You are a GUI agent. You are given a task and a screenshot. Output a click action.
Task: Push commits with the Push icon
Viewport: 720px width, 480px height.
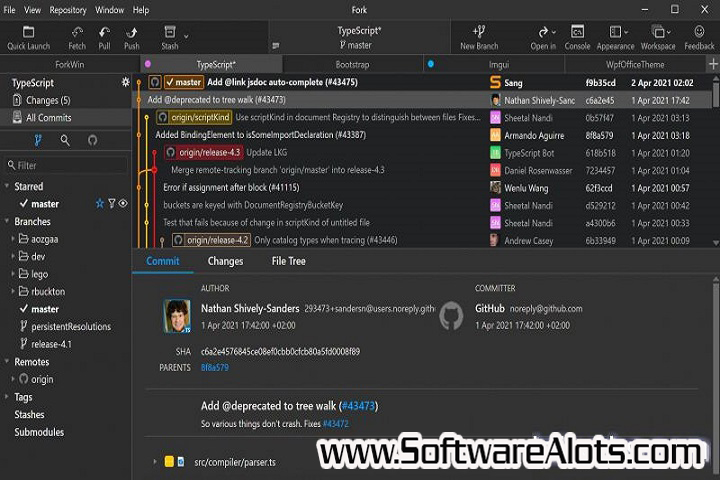click(x=131, y=37)
